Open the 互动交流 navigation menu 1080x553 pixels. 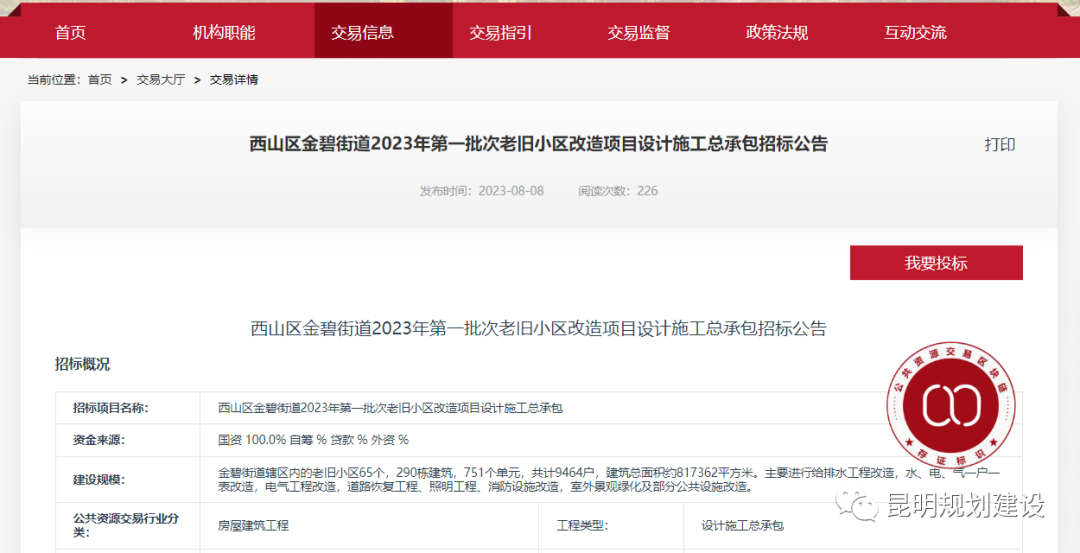tap(914, 33)
